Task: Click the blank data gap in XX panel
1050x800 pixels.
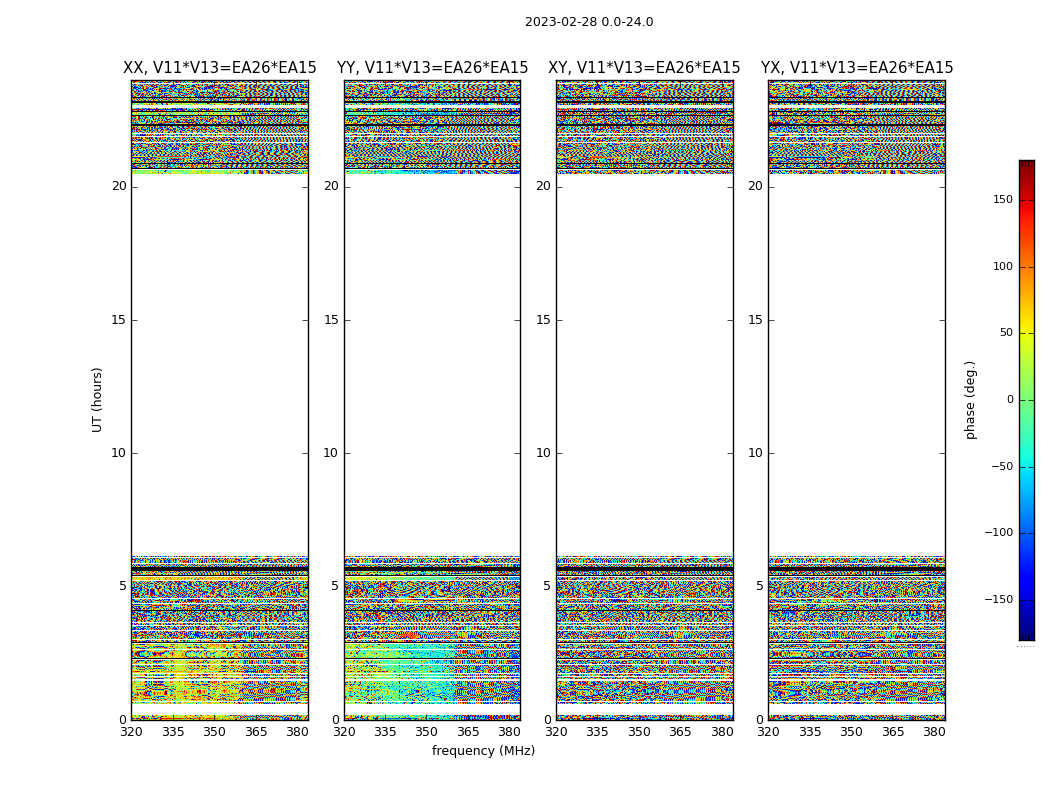Action: coord(220,365)
